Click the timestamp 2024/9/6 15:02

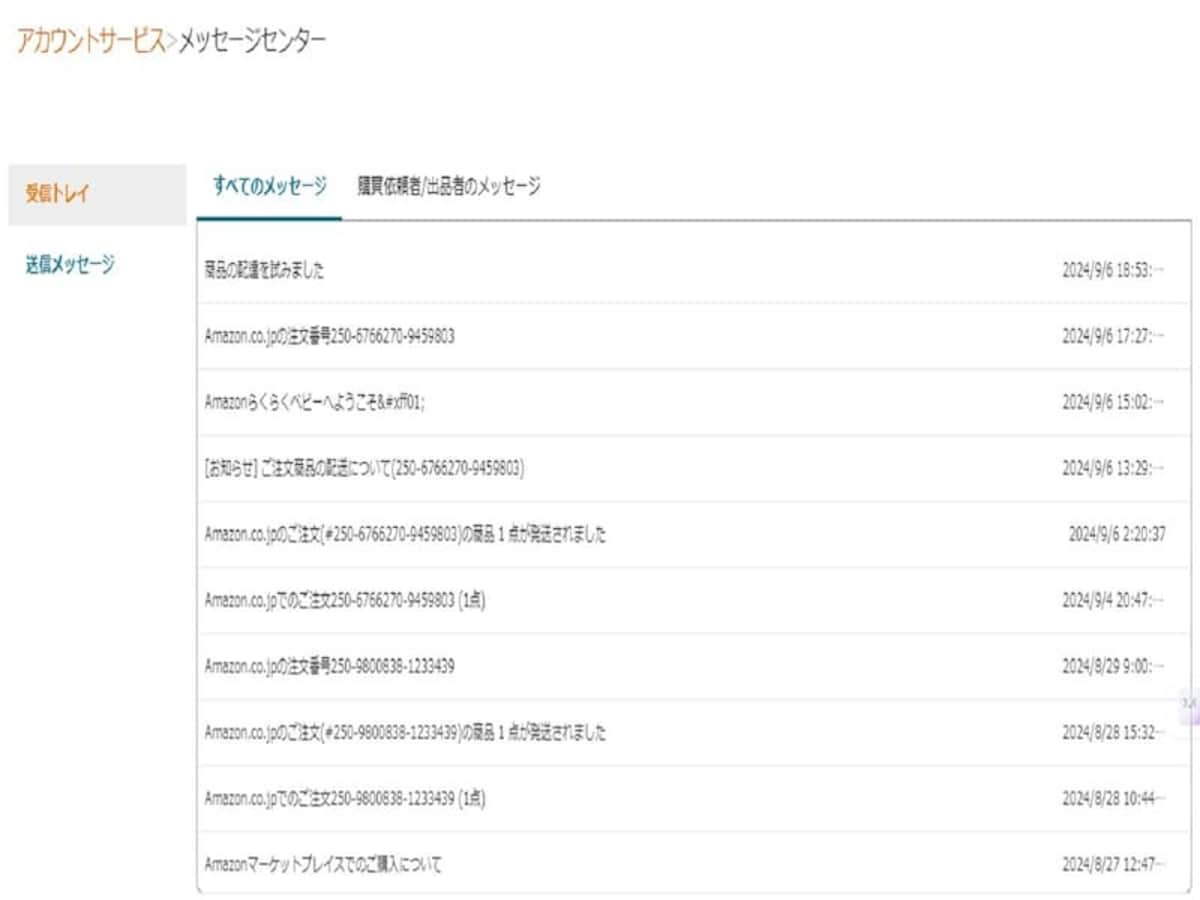(x=1113, y=403)
